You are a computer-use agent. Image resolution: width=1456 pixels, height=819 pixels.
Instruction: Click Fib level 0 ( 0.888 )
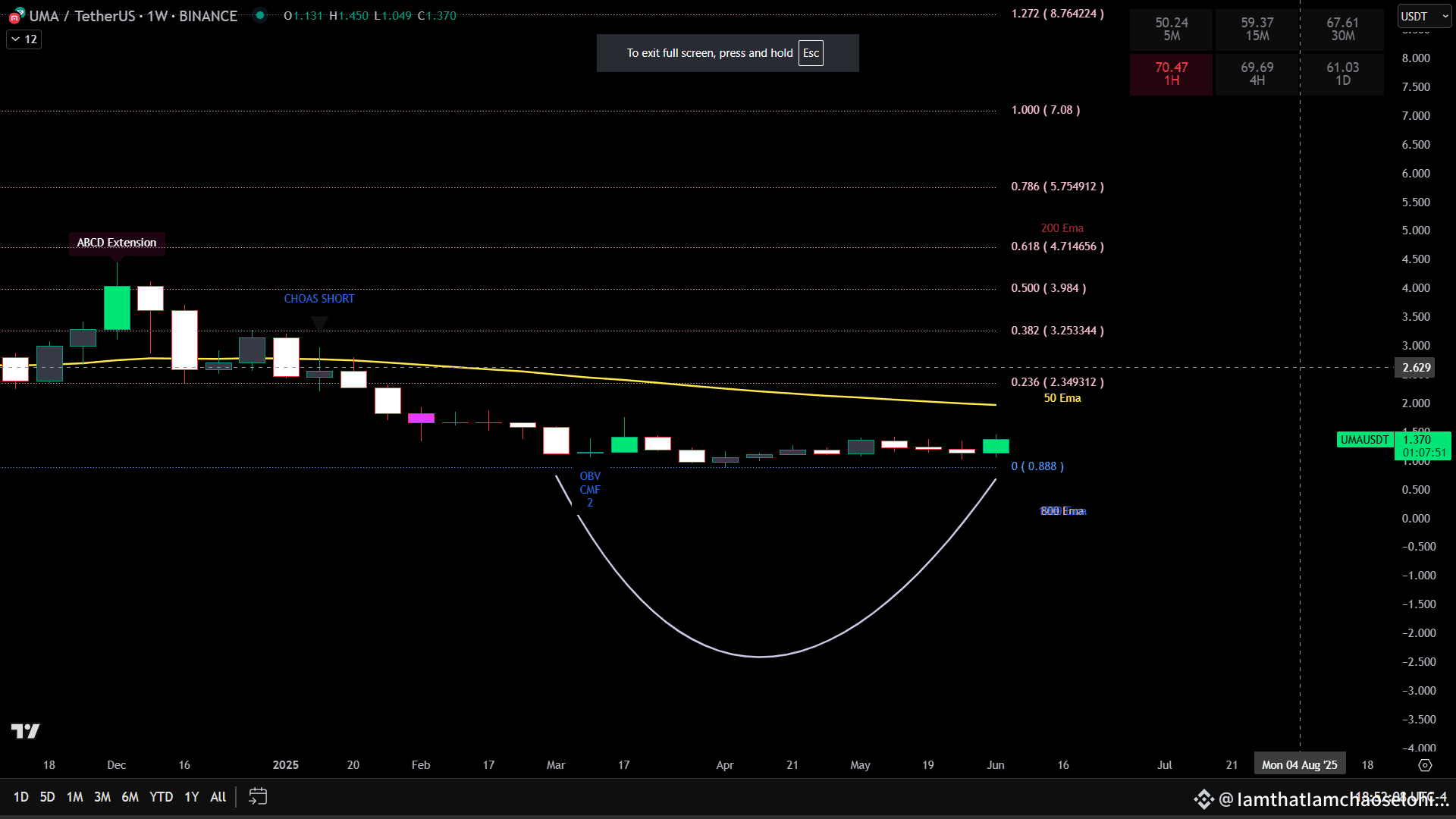click(x=1037, y=466)
